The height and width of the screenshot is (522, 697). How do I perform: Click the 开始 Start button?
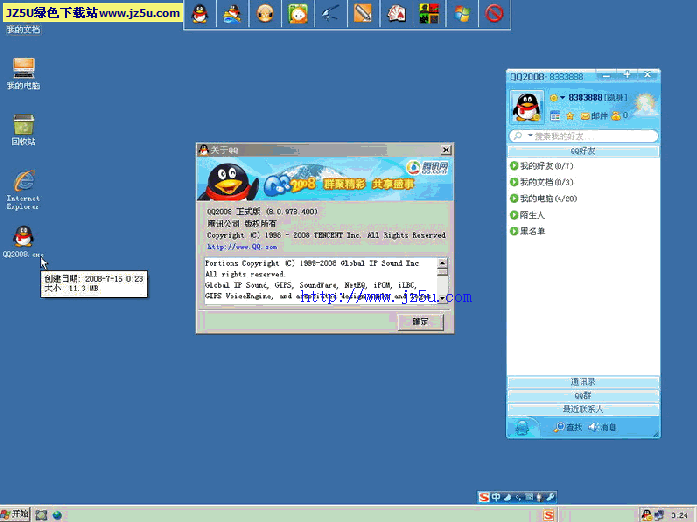15,514
